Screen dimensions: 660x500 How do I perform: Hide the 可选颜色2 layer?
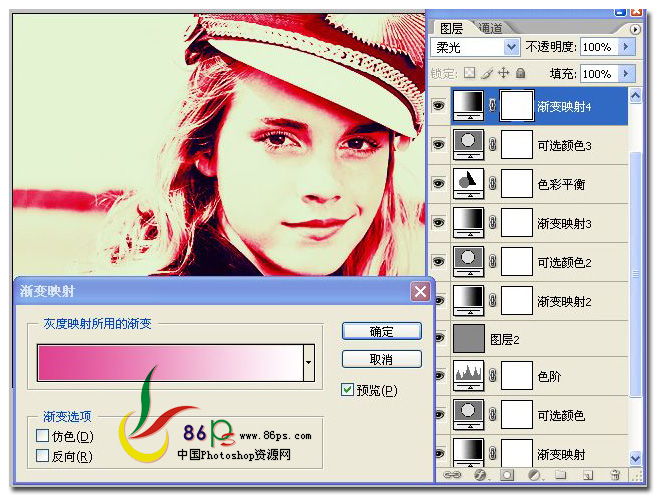[439, 261]
